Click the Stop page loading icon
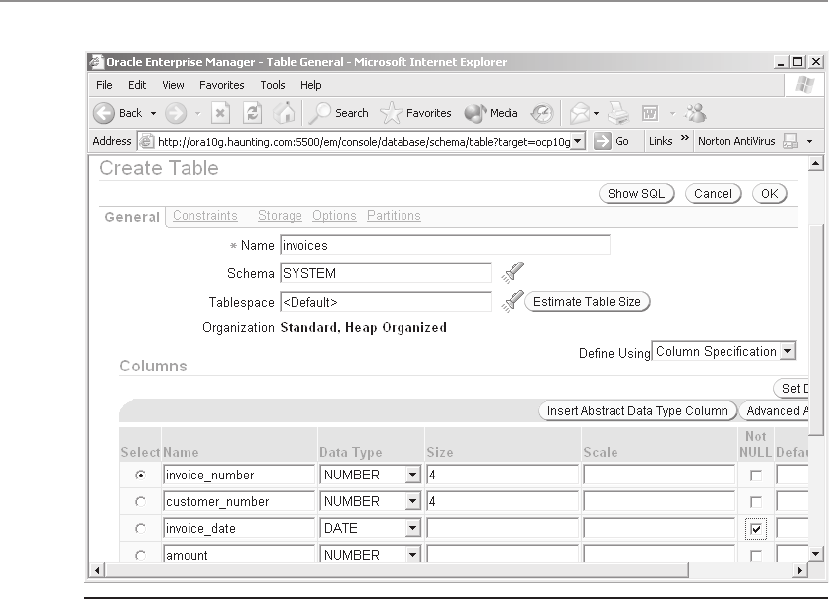Image resolution: width=829 pixels, height=599 pixels. (220, 113)
